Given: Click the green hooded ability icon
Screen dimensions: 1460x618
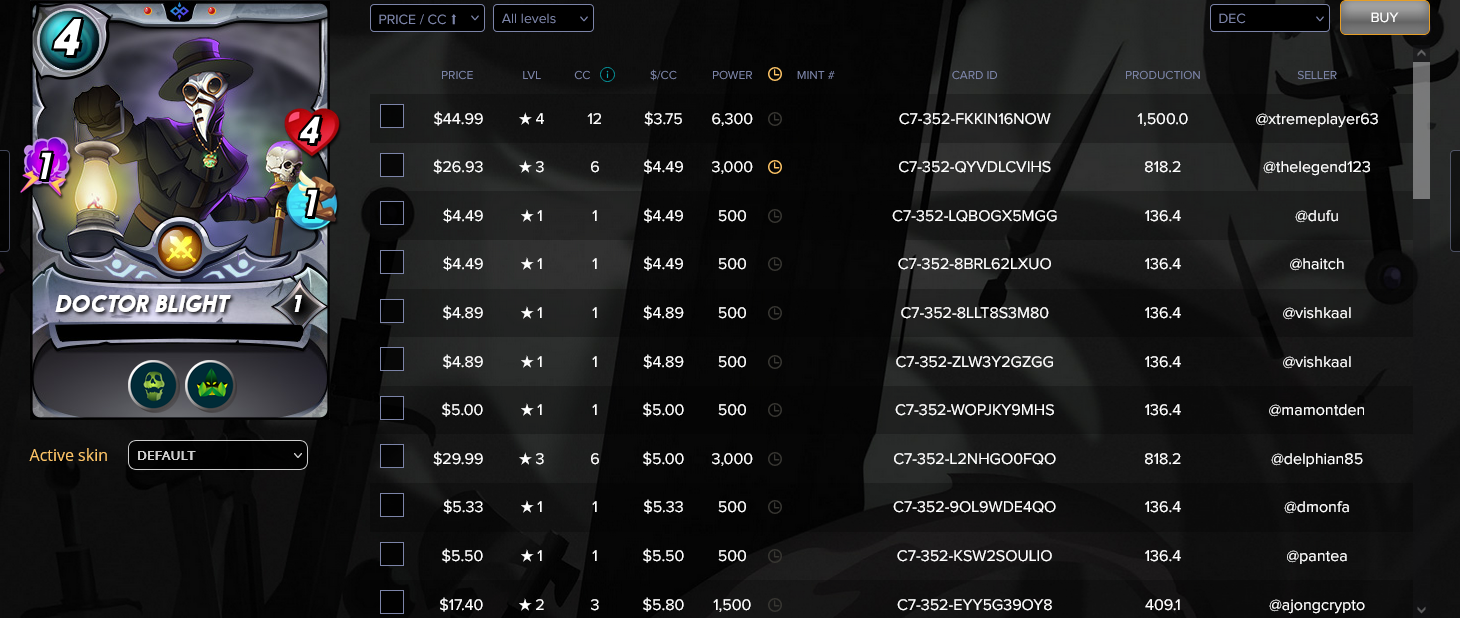Looking at the screenshot, I should (x=210, y=385).
